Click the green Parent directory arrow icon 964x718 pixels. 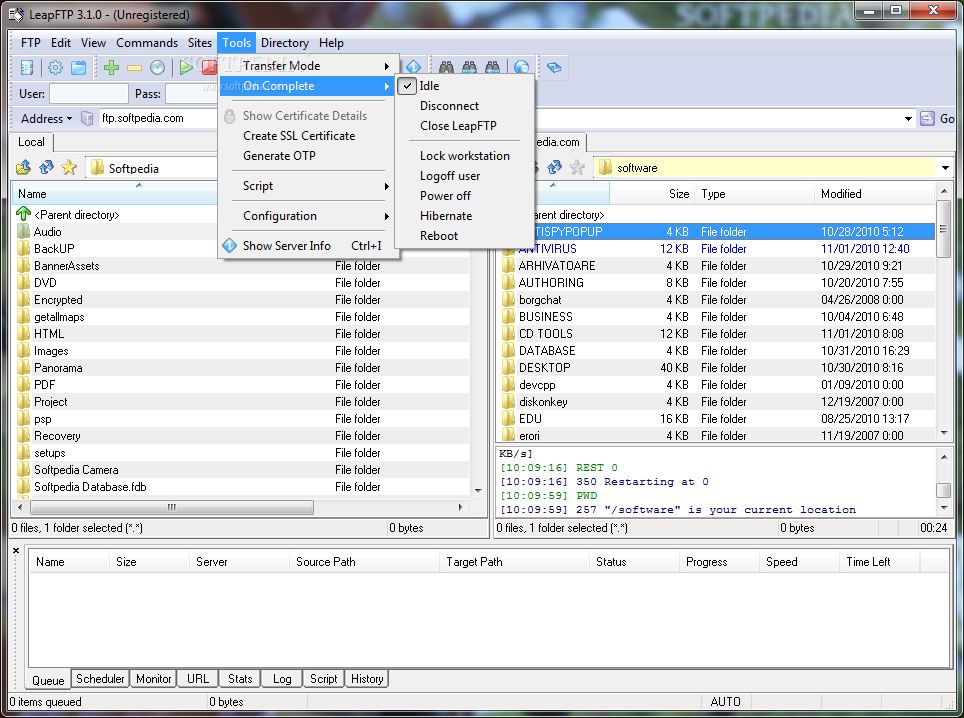[23, 214]
